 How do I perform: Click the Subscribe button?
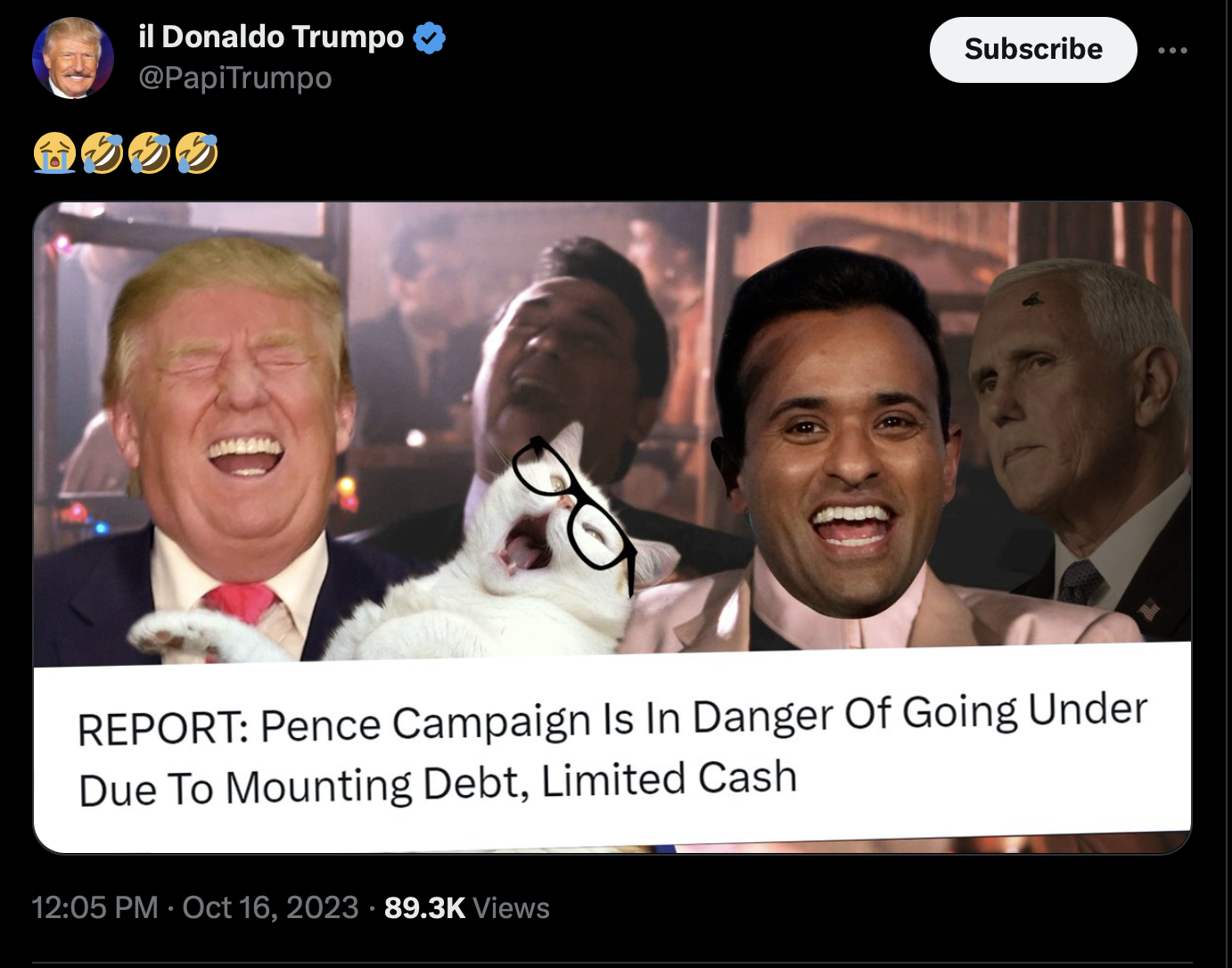click(1033, 50)
